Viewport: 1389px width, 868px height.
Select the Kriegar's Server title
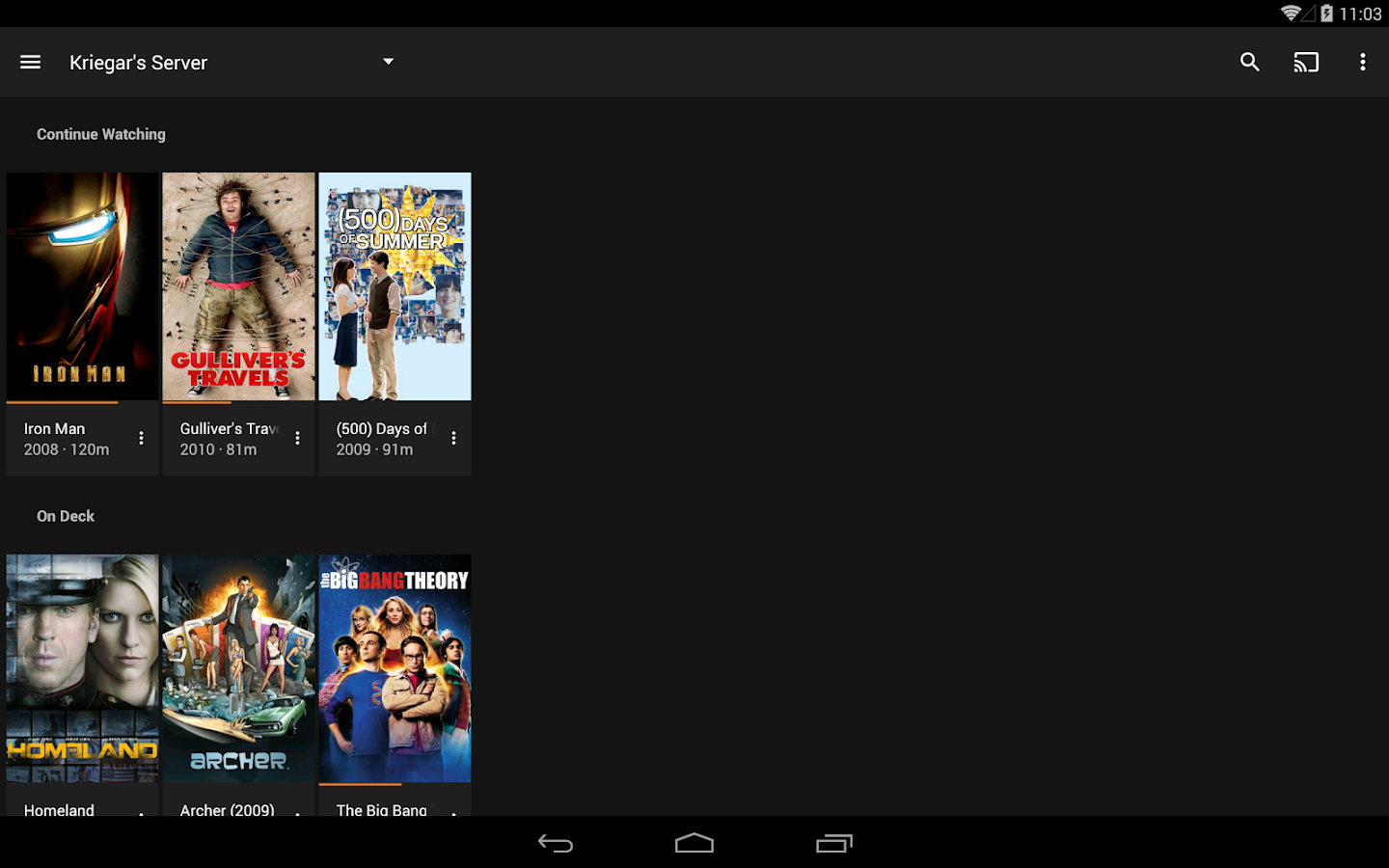click(138, 63)
